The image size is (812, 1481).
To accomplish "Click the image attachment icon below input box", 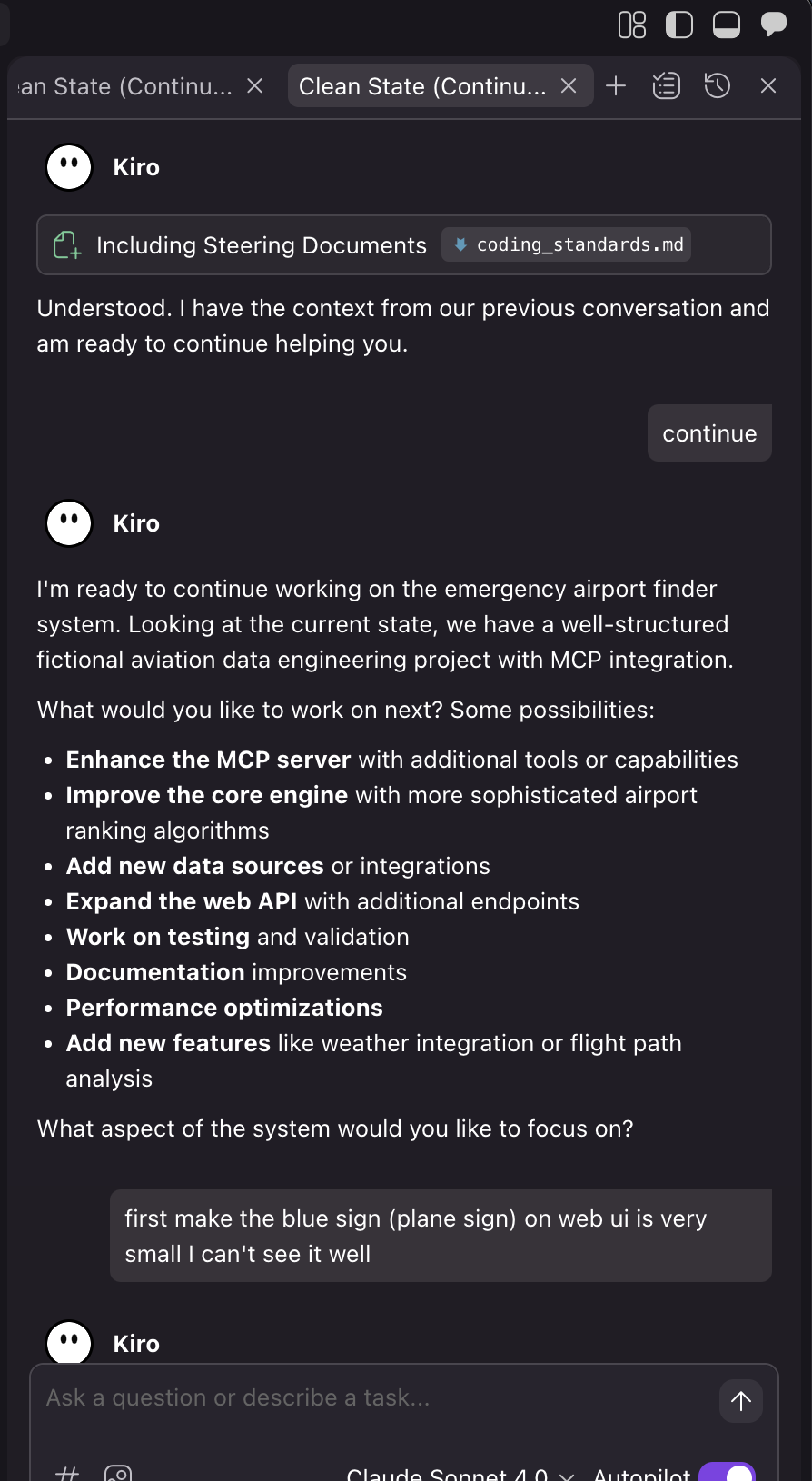I will (x=117, y=1470).
